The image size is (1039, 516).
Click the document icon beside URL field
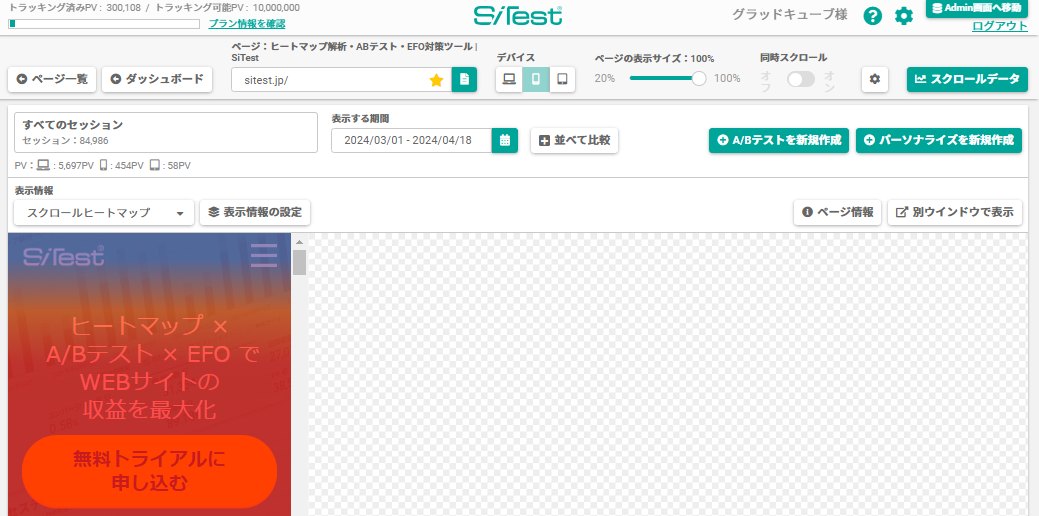coord(465,79)
